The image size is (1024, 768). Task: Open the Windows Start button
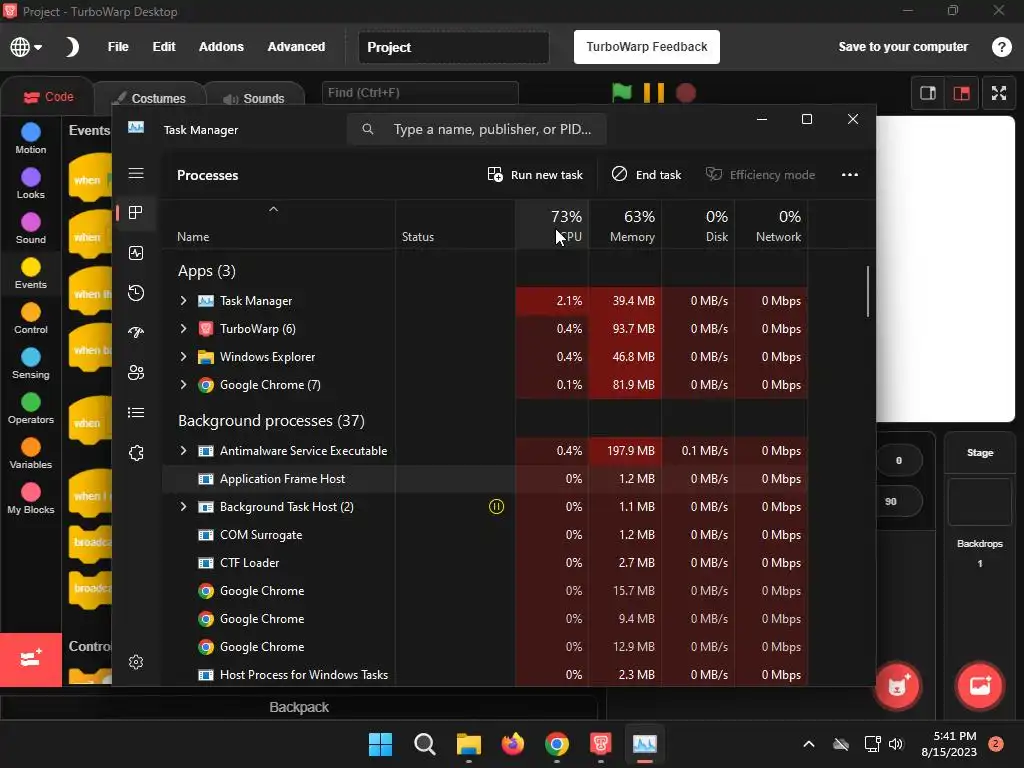pos(380,744)
